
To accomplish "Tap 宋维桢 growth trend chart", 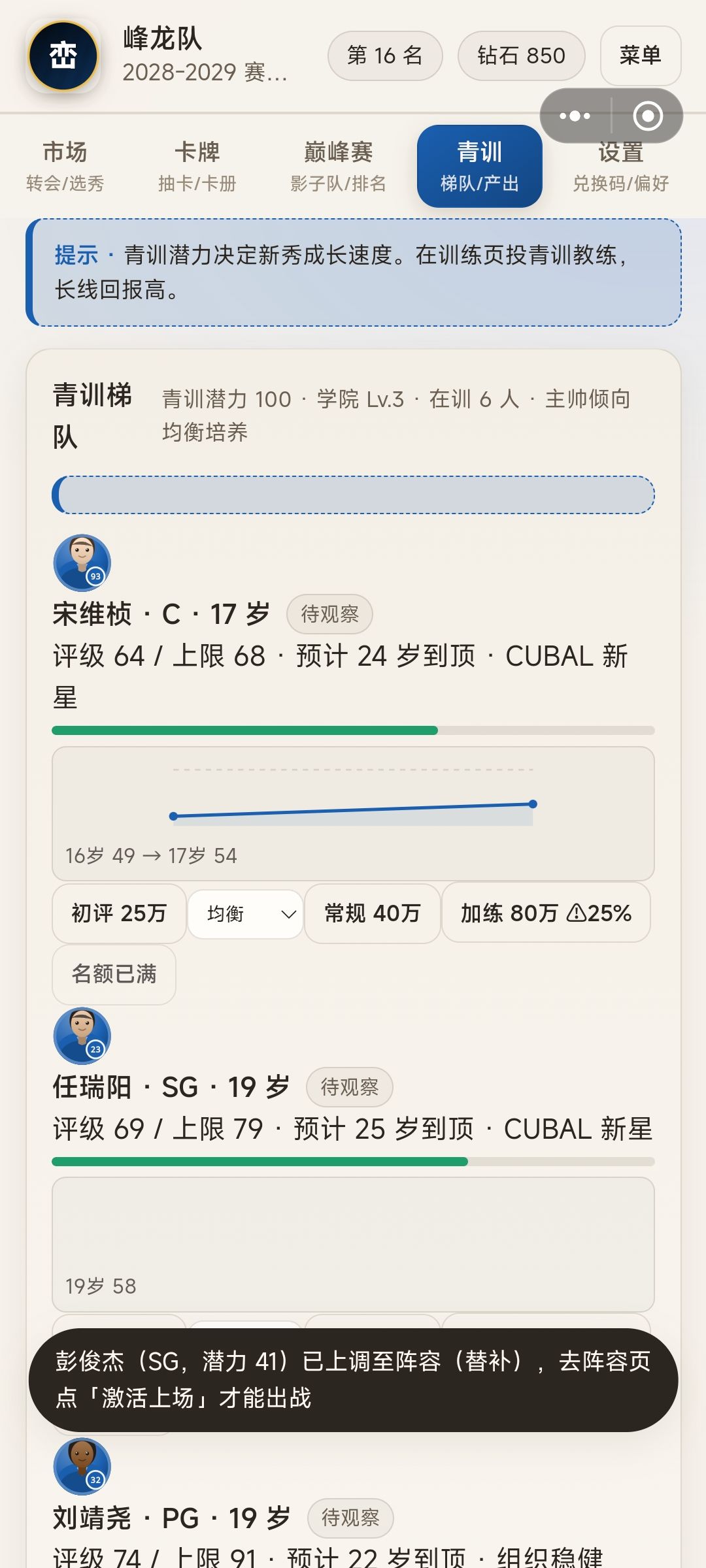I will point(353,813).
